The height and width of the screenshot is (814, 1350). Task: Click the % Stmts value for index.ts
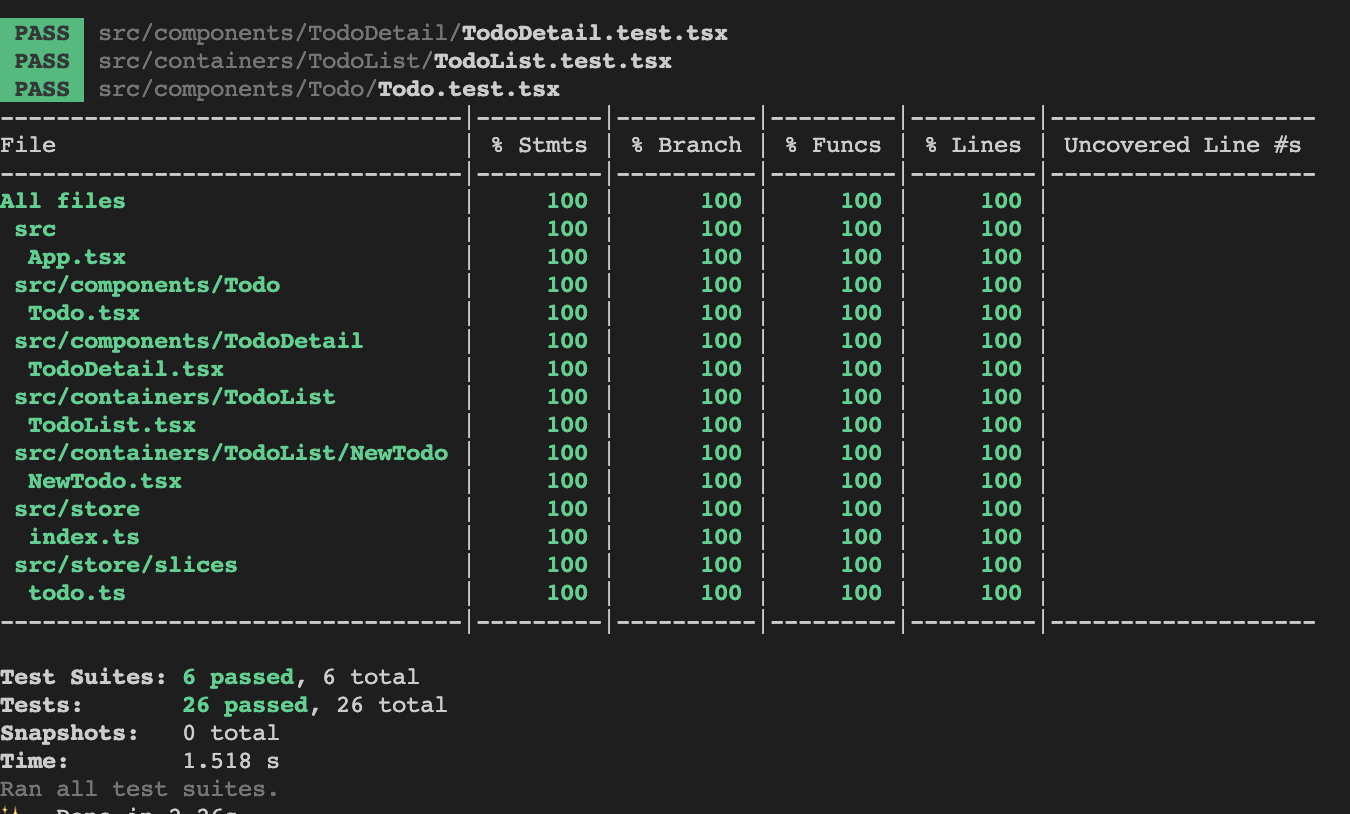coord(567,537)
